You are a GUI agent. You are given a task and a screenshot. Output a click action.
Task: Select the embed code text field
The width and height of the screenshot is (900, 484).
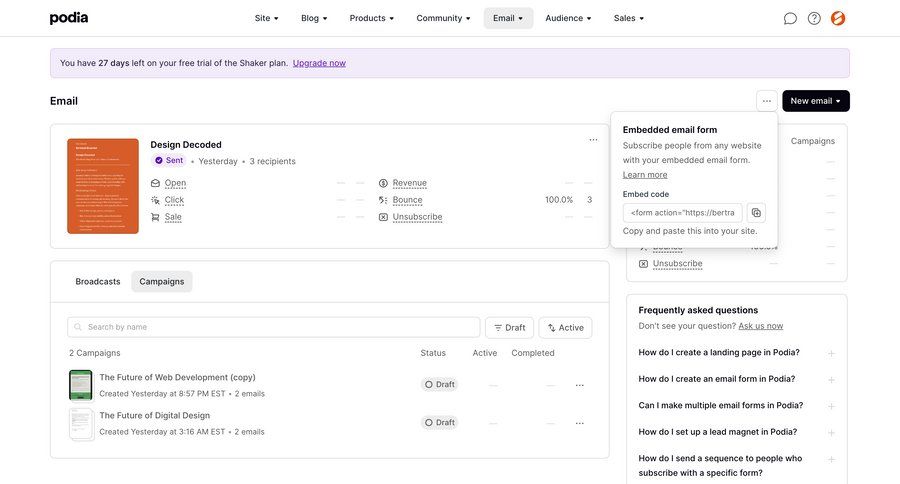[682, 212]
